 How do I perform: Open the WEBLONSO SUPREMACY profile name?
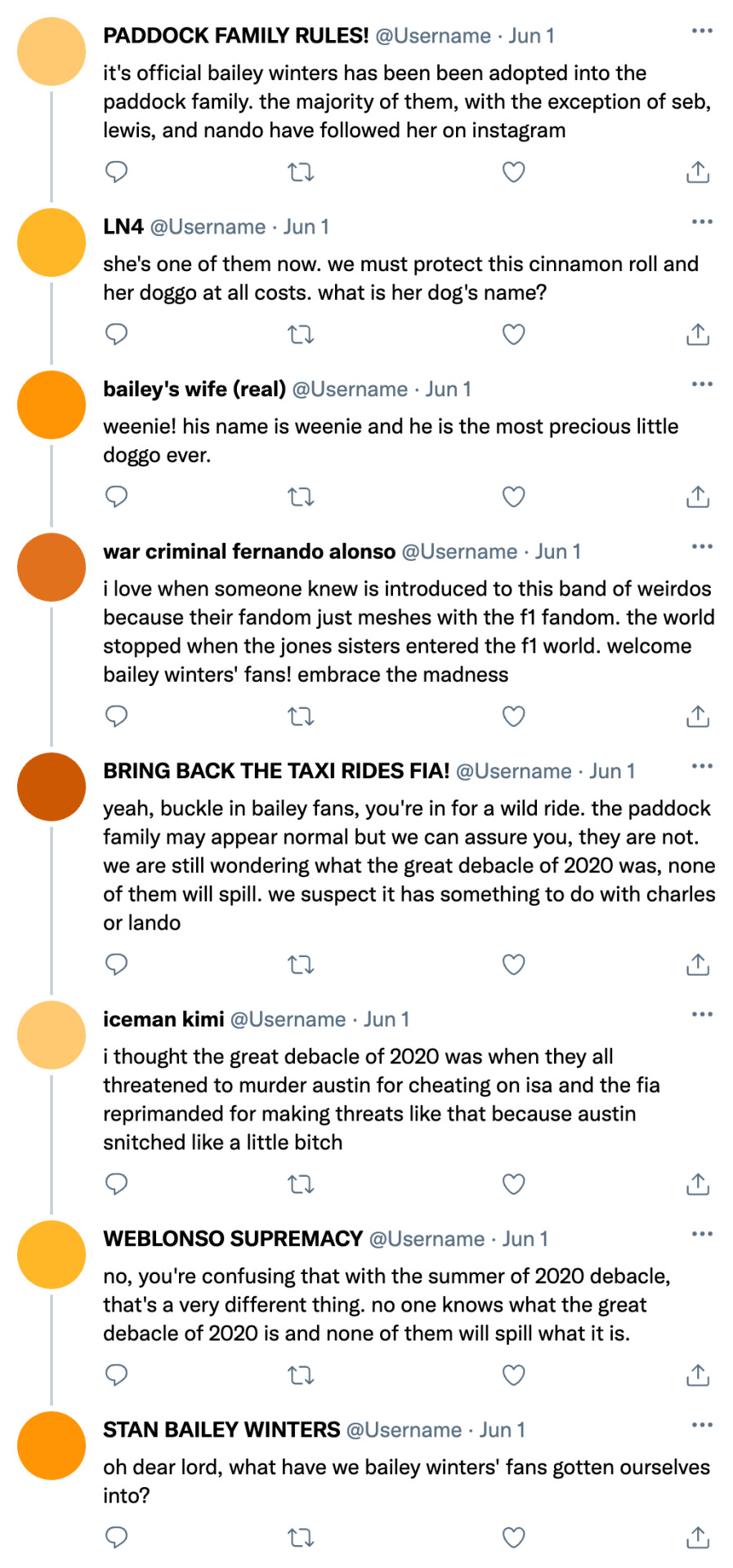pos(233,1239)
